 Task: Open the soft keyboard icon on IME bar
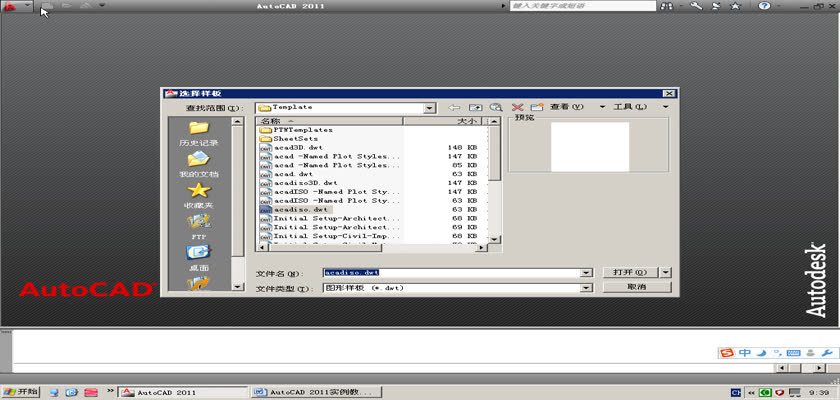click(794, 353)
